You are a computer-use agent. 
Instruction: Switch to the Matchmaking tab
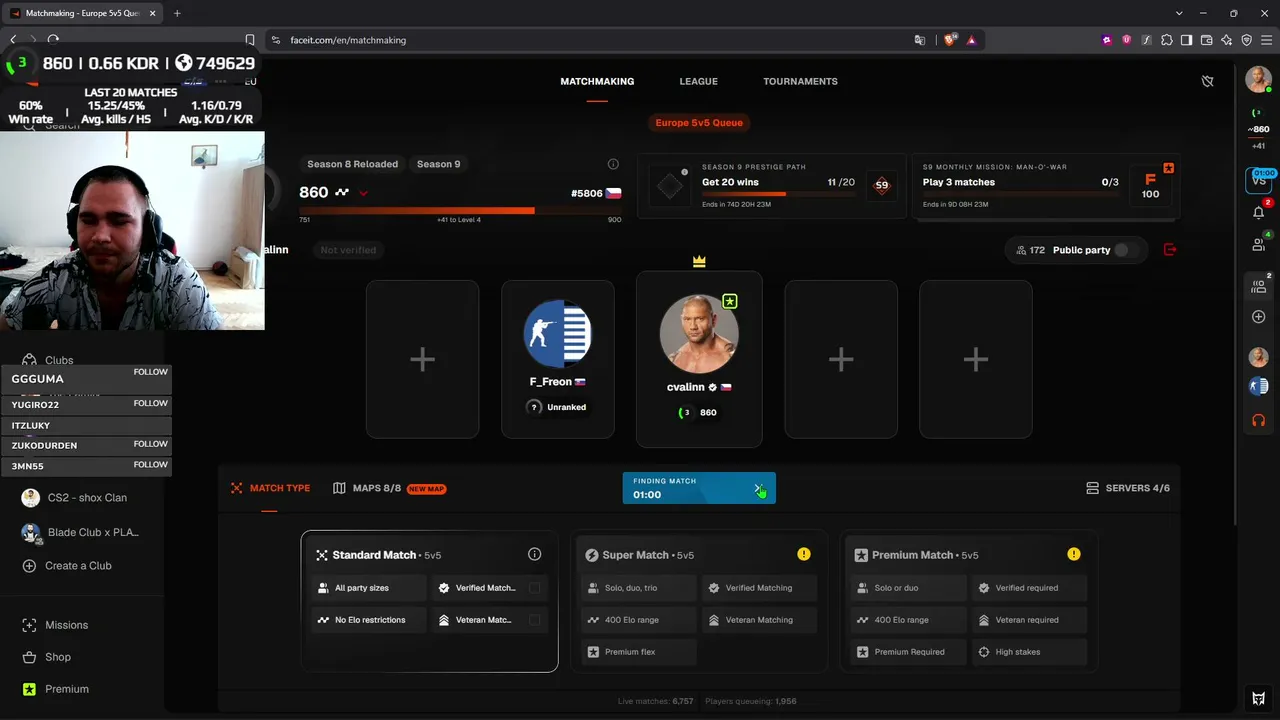pyautogui.click(x=597, y=81)
